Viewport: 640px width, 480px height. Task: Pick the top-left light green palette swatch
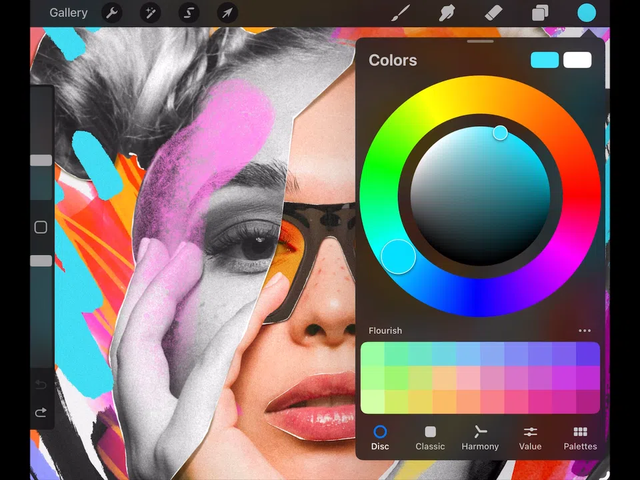click(x=373, y=354)
